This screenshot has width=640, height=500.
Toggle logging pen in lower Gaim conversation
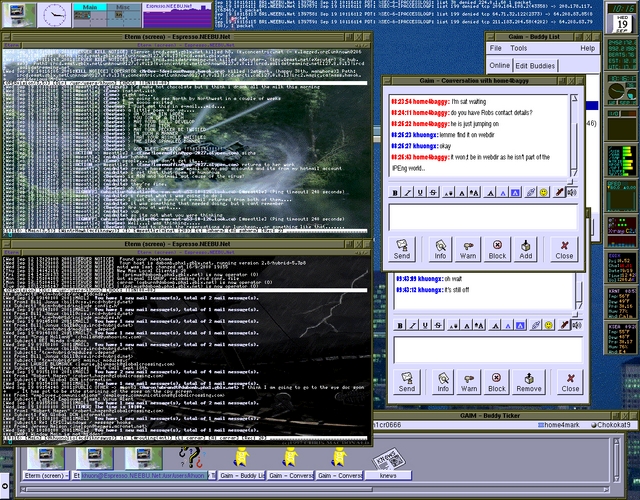click(x=564, y=325)
